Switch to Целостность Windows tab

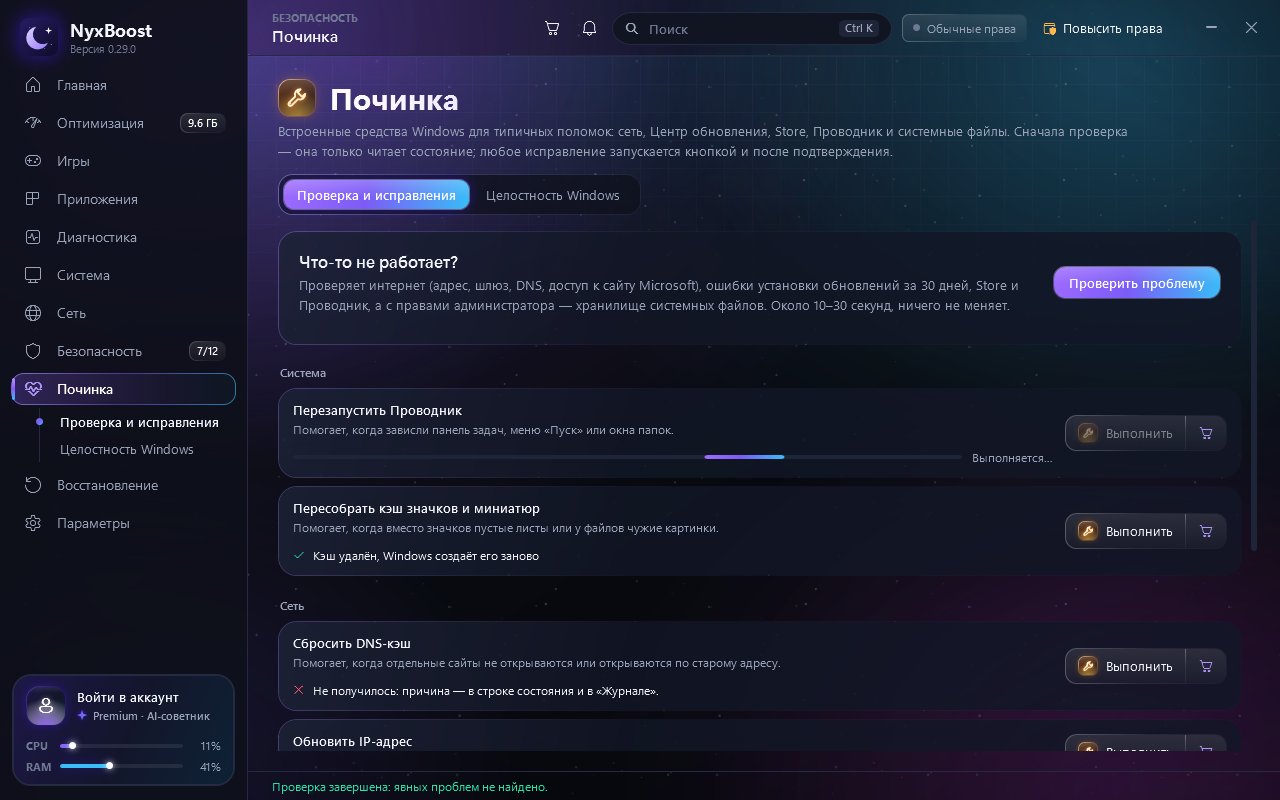[553, 195]
